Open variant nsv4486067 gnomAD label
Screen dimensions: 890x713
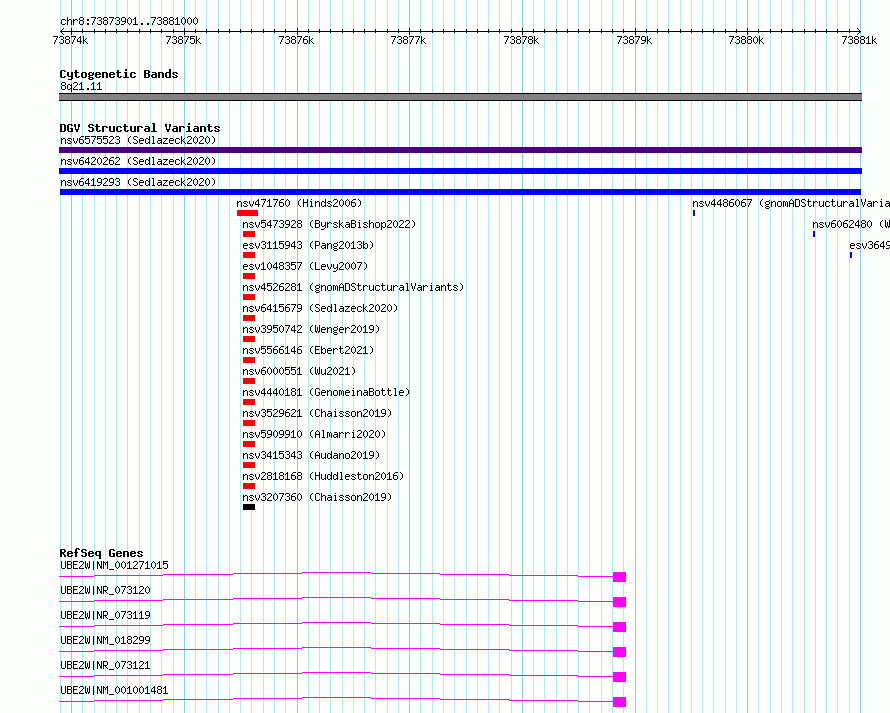pos(791,203)
